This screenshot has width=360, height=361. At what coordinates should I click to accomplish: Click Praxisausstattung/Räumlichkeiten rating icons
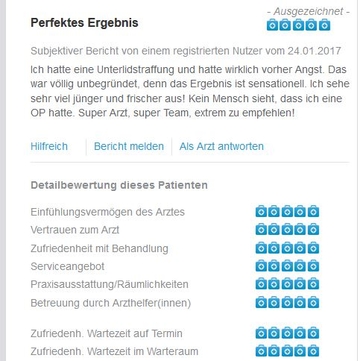287,284
